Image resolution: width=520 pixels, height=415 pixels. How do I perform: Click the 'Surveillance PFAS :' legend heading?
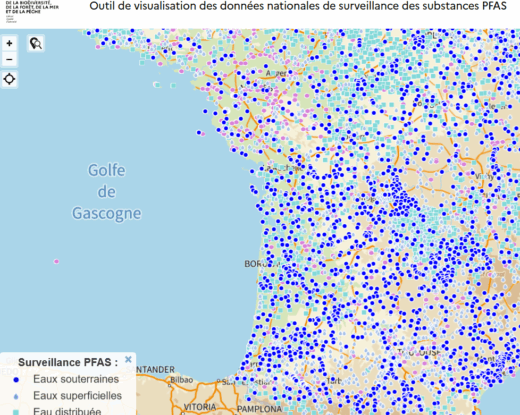tap(68, 362)
